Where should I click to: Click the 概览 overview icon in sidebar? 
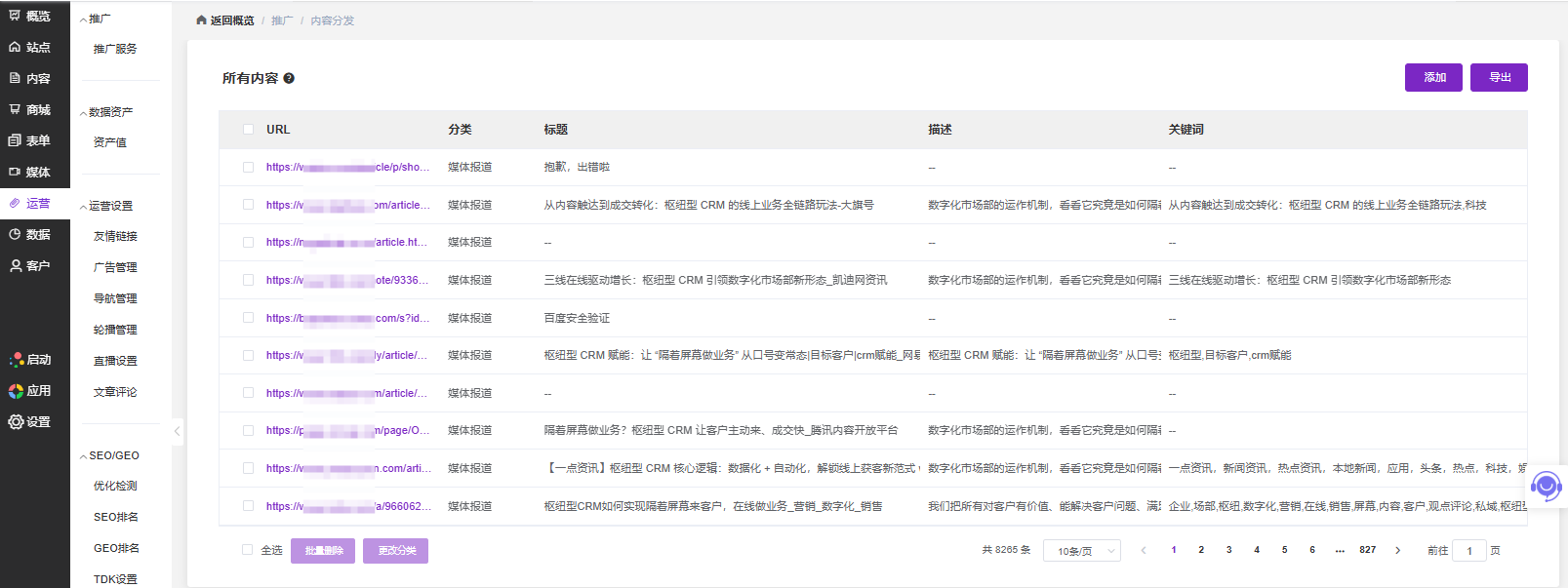15,16
